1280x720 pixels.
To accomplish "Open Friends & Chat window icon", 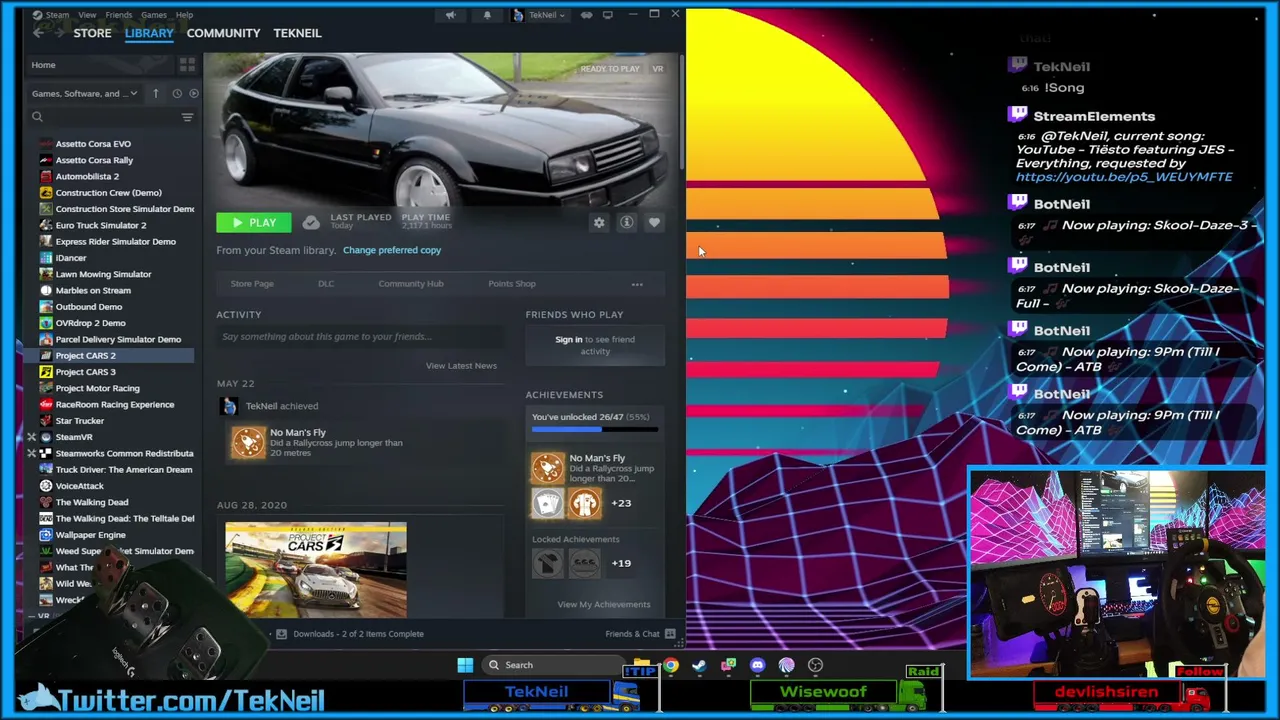I will (x=670, y=634).
